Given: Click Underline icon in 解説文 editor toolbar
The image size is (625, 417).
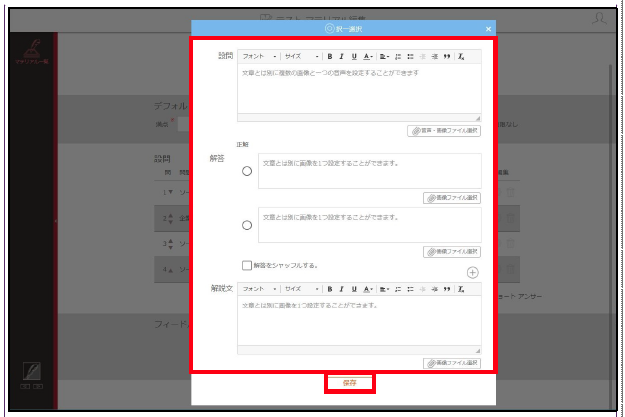Looking at the screenshot, I should (x=354, y=289).
